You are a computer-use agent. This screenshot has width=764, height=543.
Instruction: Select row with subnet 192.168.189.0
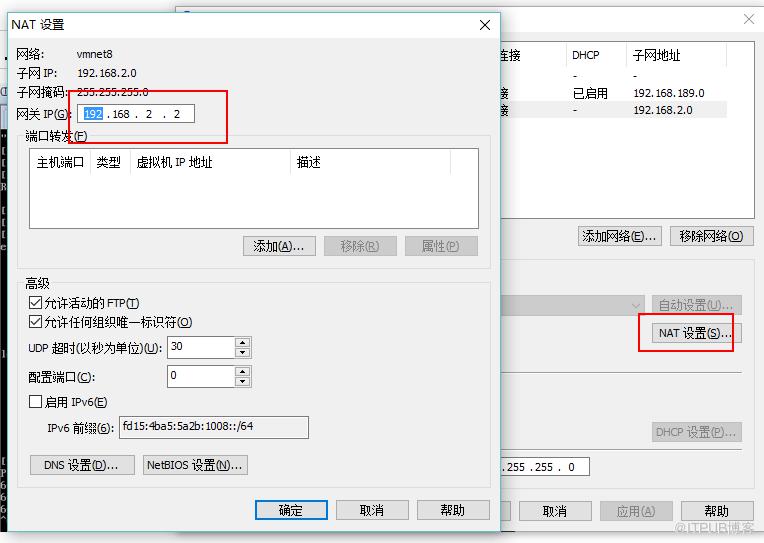[x=613, y=93]
